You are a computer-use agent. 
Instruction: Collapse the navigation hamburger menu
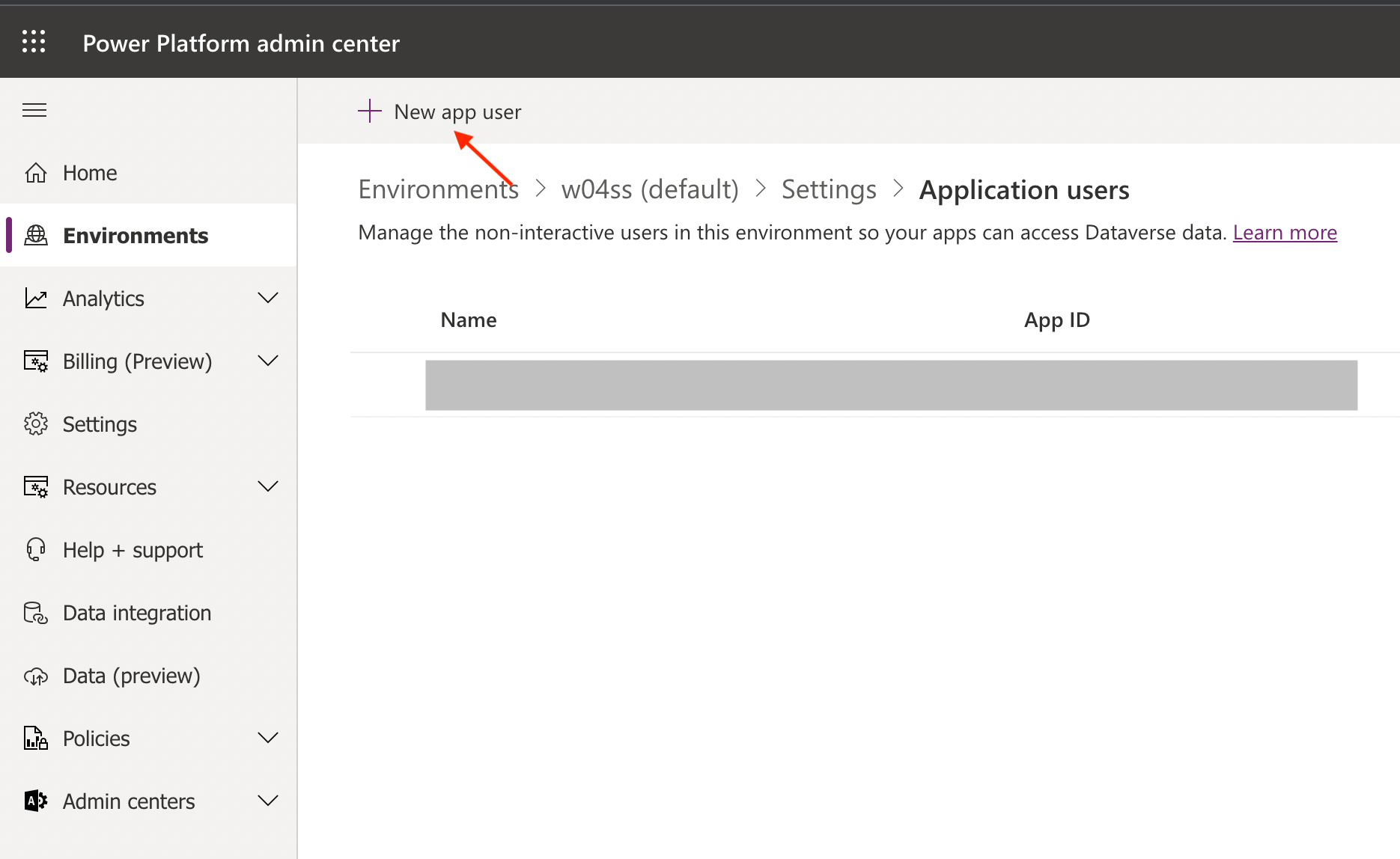point(34,111)
